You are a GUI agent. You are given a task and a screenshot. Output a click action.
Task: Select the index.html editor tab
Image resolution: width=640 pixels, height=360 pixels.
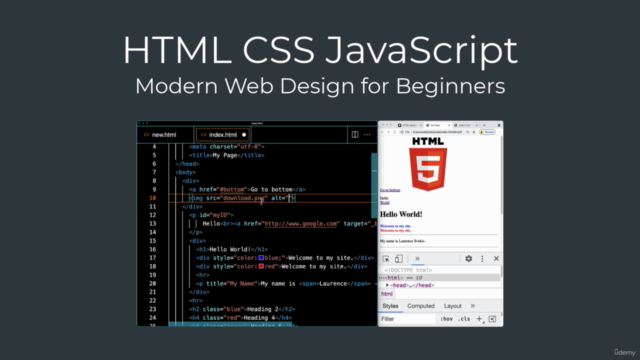223,135
